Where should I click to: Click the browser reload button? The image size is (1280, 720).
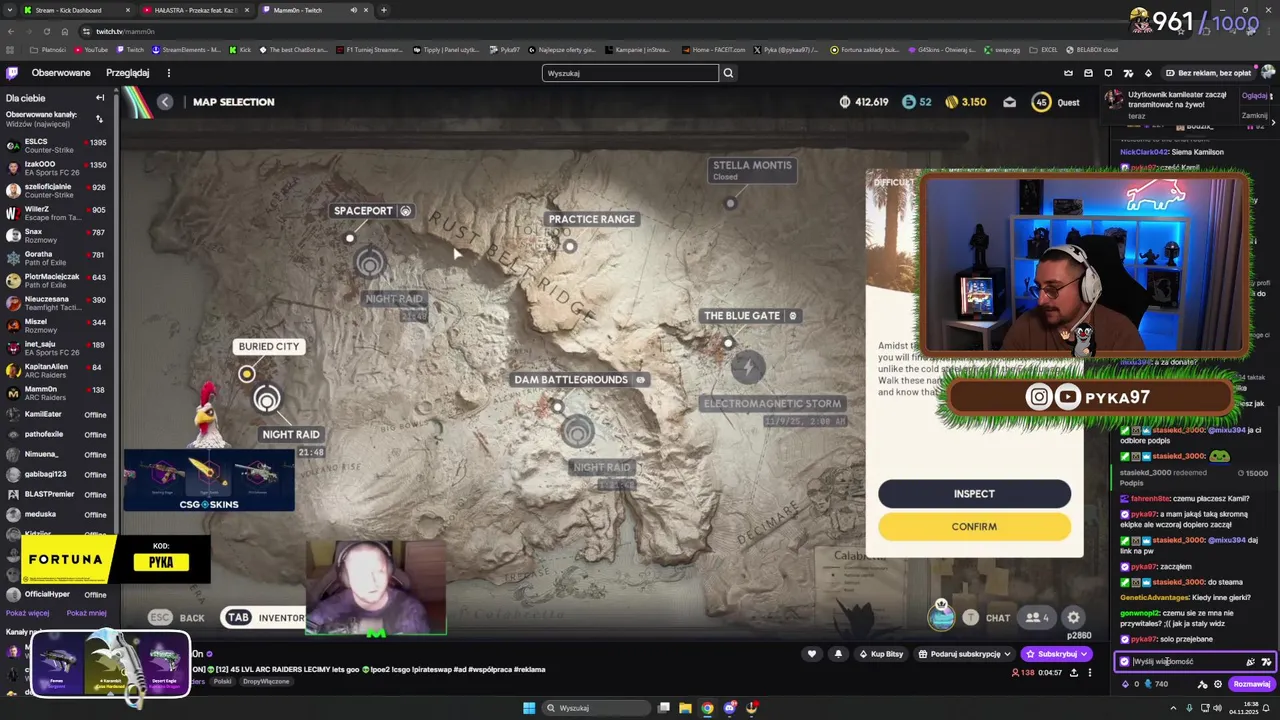click(46, 31)
